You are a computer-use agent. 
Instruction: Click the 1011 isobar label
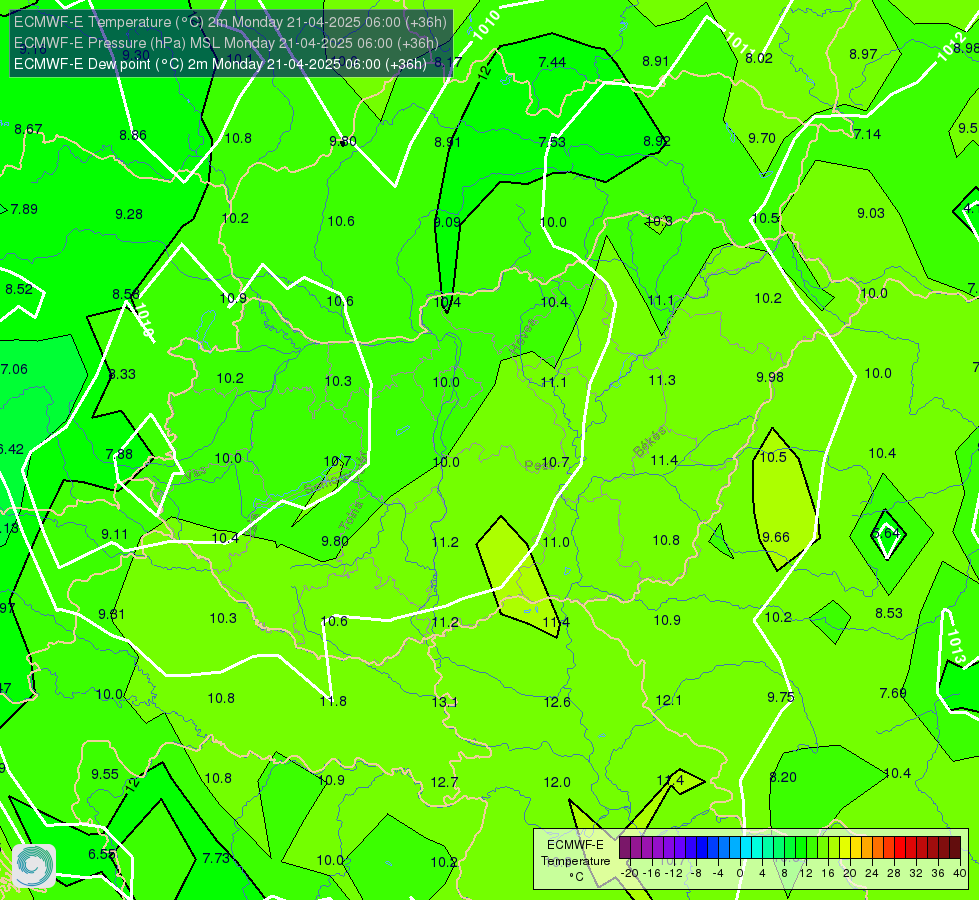click(x=740, y=44)
